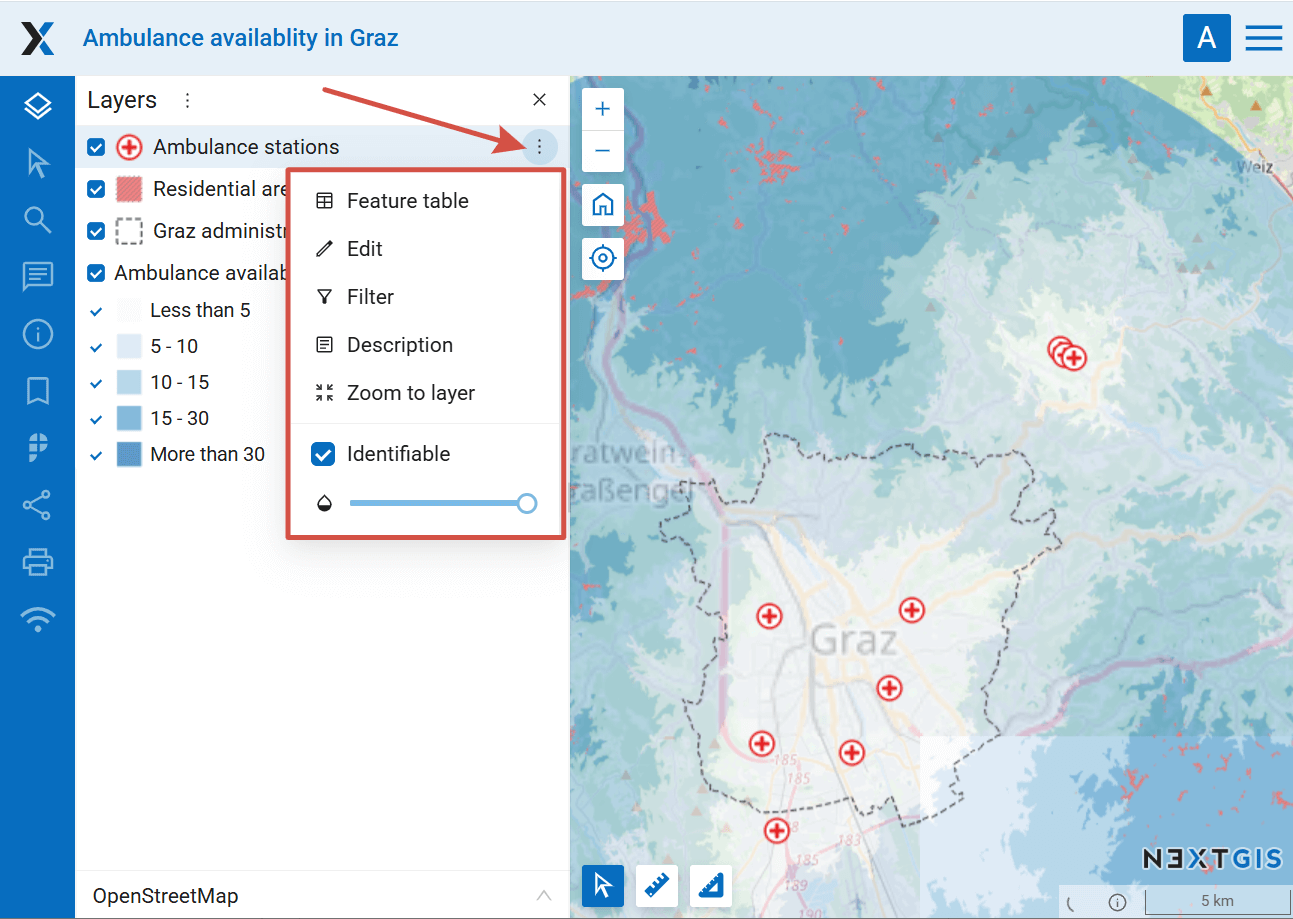Image resolution: width=1293 pixels, height=919 pixels.
Task: Toggle the Identifiable checkbox
Action: (323, 454)
